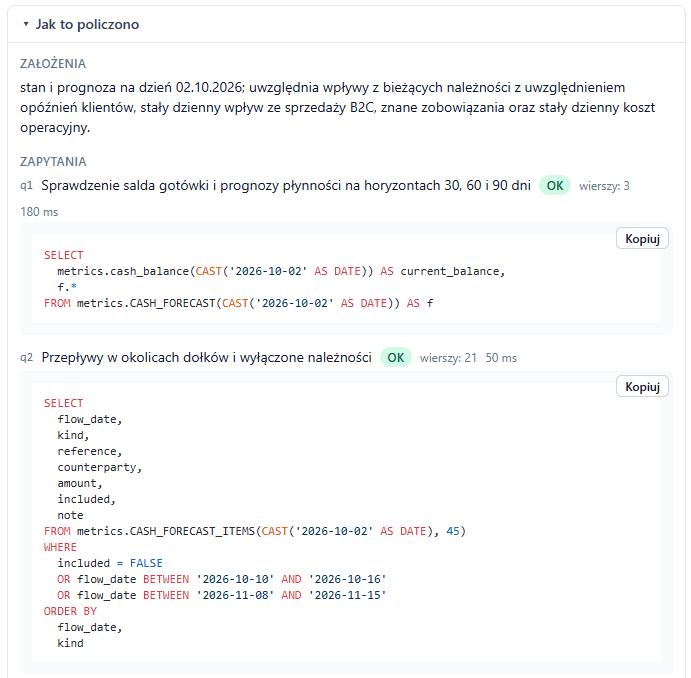The image size is (691, 678).
Task: Click the disclosure triangle beside Jak to policzono
Action: click(x=26, y=24)
